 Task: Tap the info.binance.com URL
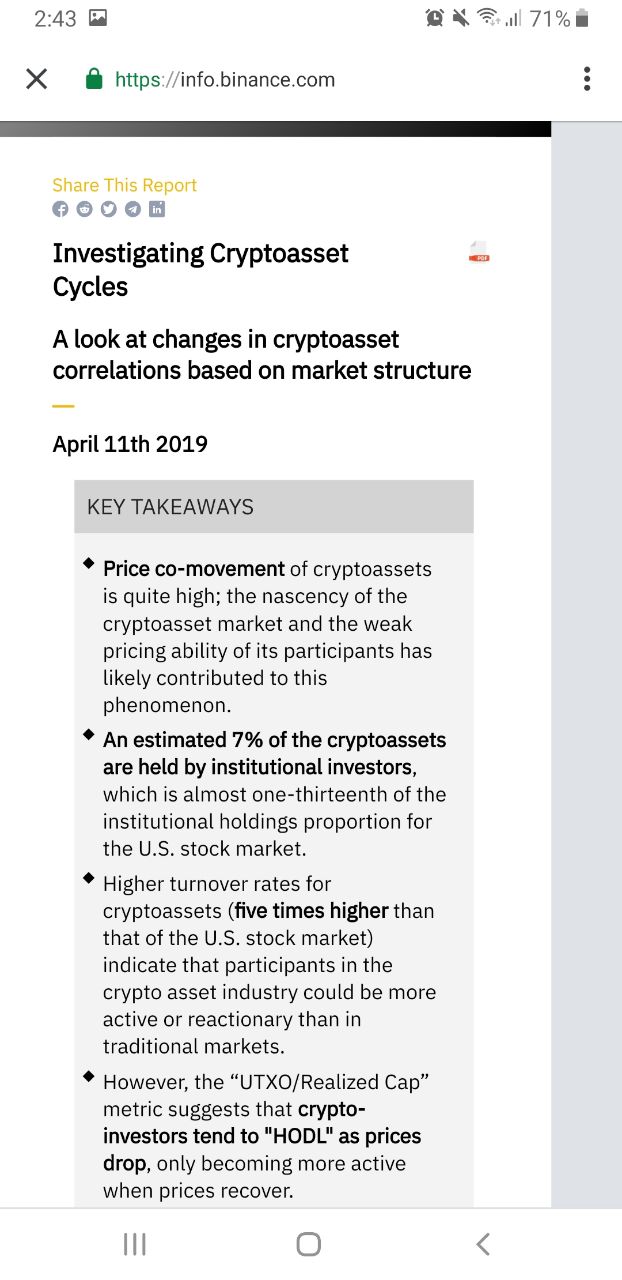pyautogui.click(x=225, y=79)
